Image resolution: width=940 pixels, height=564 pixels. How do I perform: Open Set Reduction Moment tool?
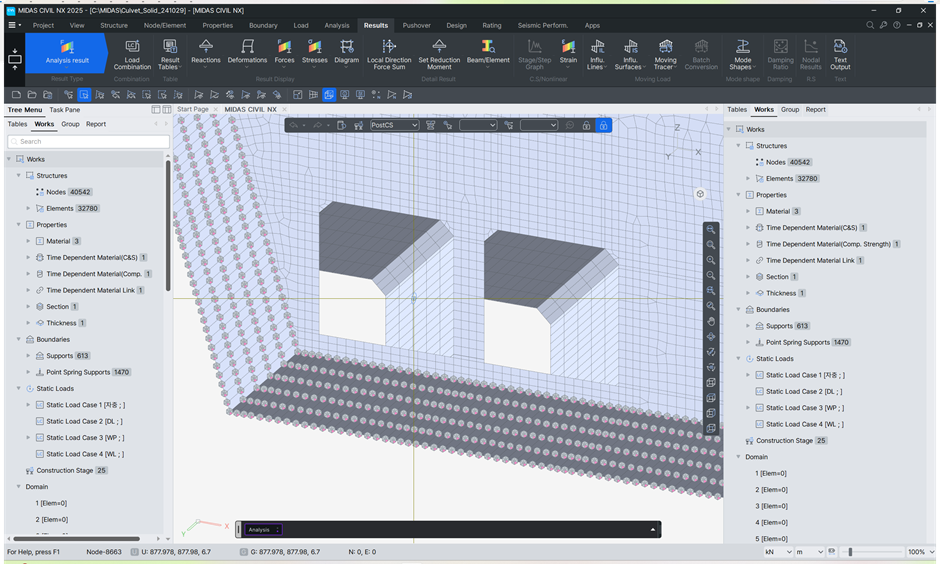(x=439, y=55)
